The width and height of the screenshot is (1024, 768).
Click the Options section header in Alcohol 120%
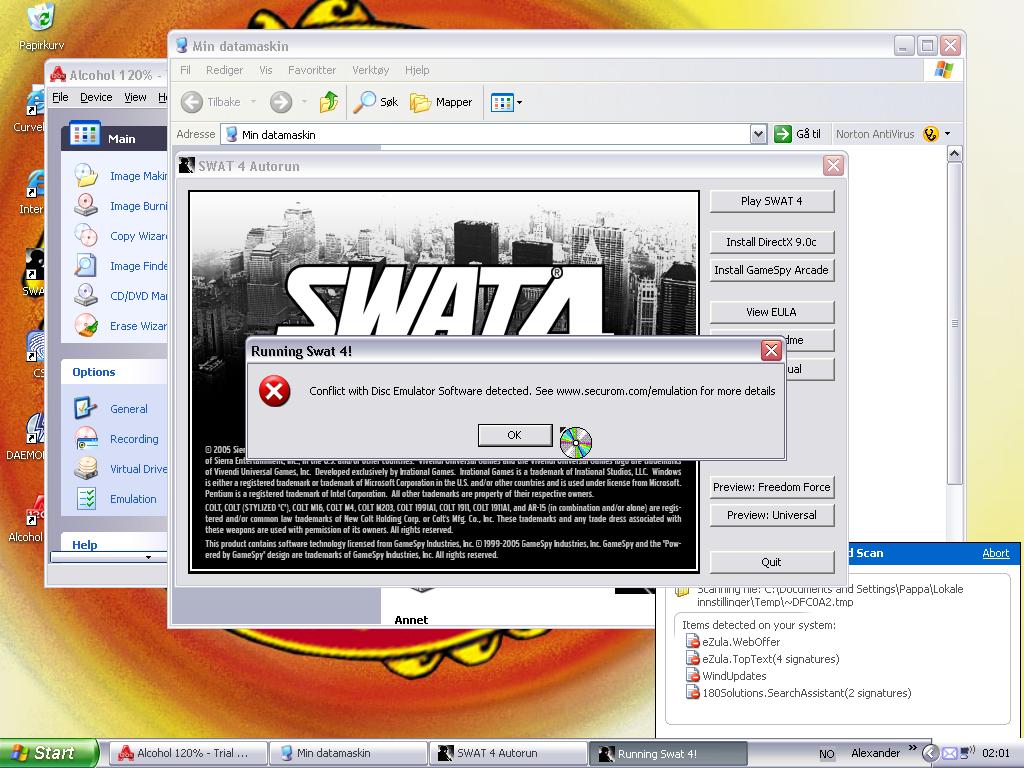(x=93, y=372)
